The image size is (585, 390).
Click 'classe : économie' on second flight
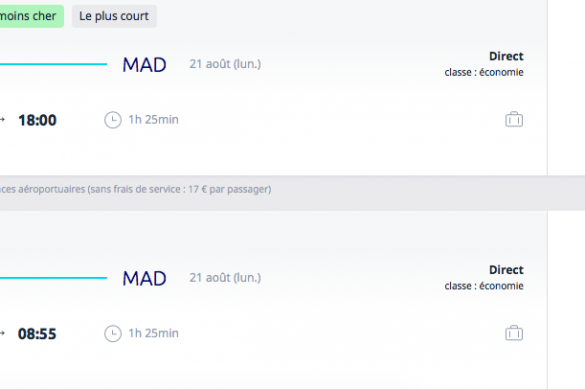484,286
